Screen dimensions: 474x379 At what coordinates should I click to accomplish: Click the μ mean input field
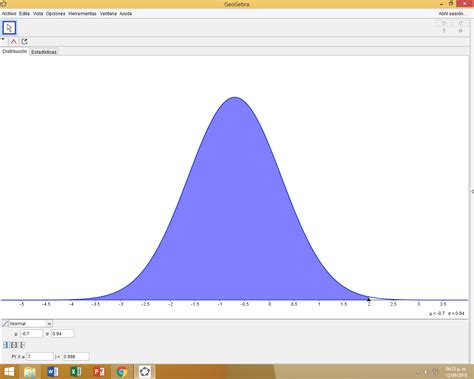[32, 334]
